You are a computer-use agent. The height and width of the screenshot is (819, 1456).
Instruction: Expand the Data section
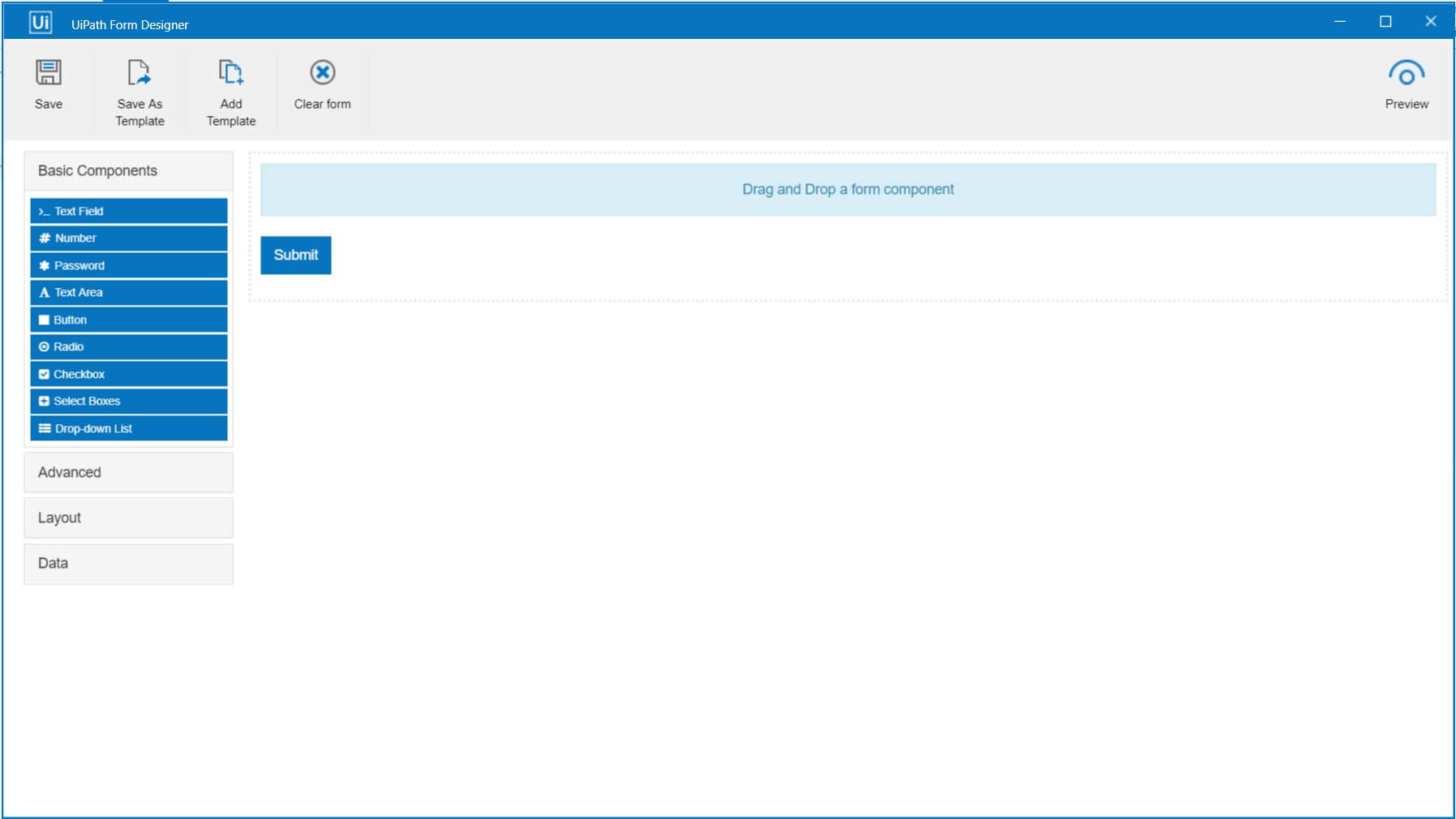point(129,564)
